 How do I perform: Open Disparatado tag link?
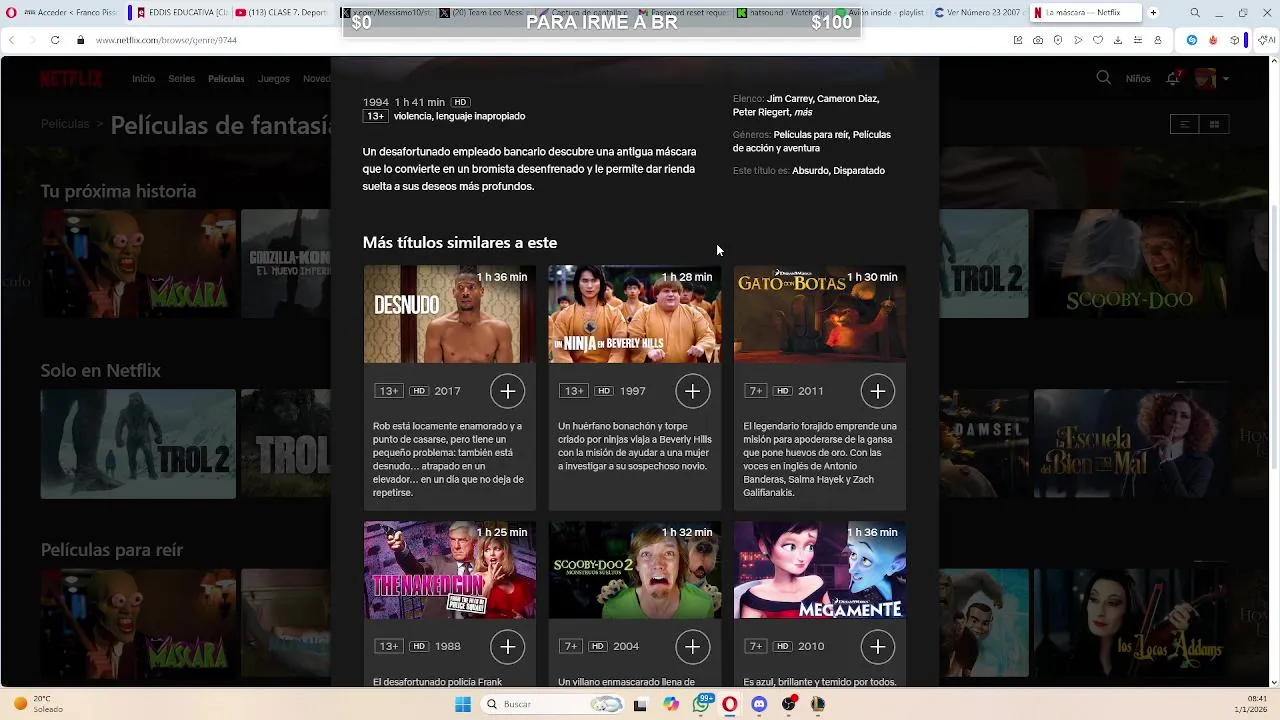click(x=859, y=171)
